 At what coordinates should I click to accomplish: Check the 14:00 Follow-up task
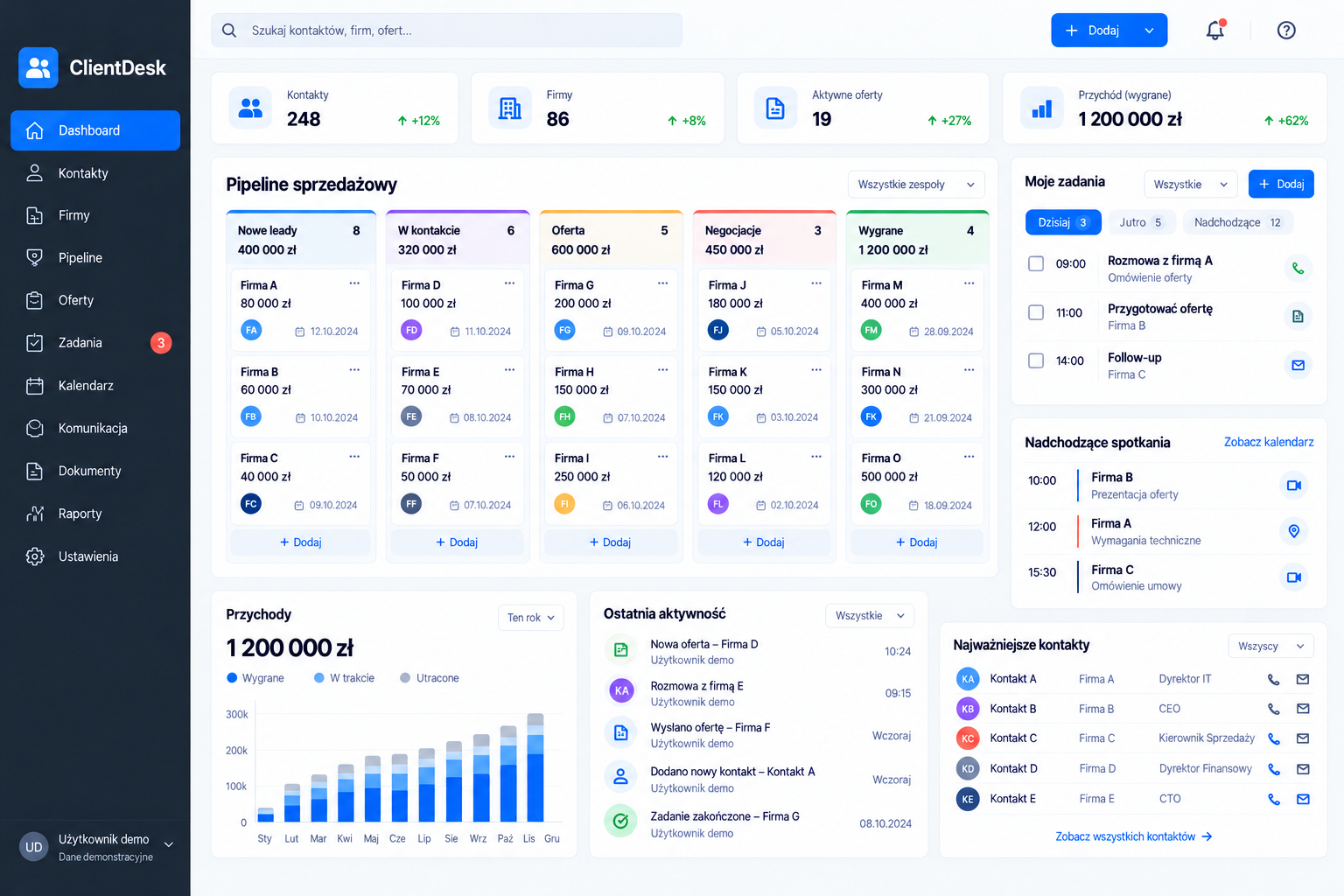(1036, 360)
